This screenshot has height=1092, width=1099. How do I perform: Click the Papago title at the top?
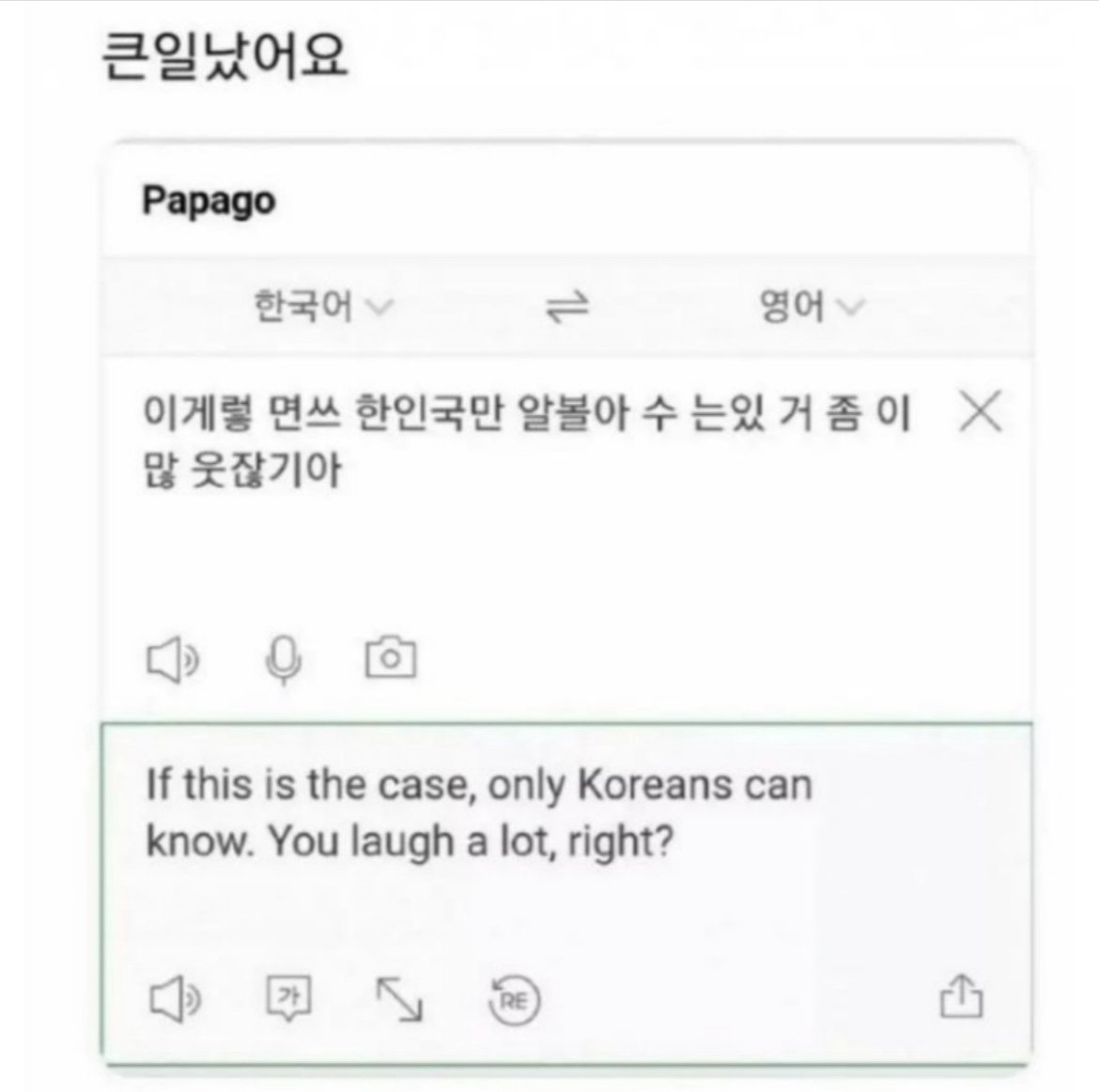[x=209, y=201]
